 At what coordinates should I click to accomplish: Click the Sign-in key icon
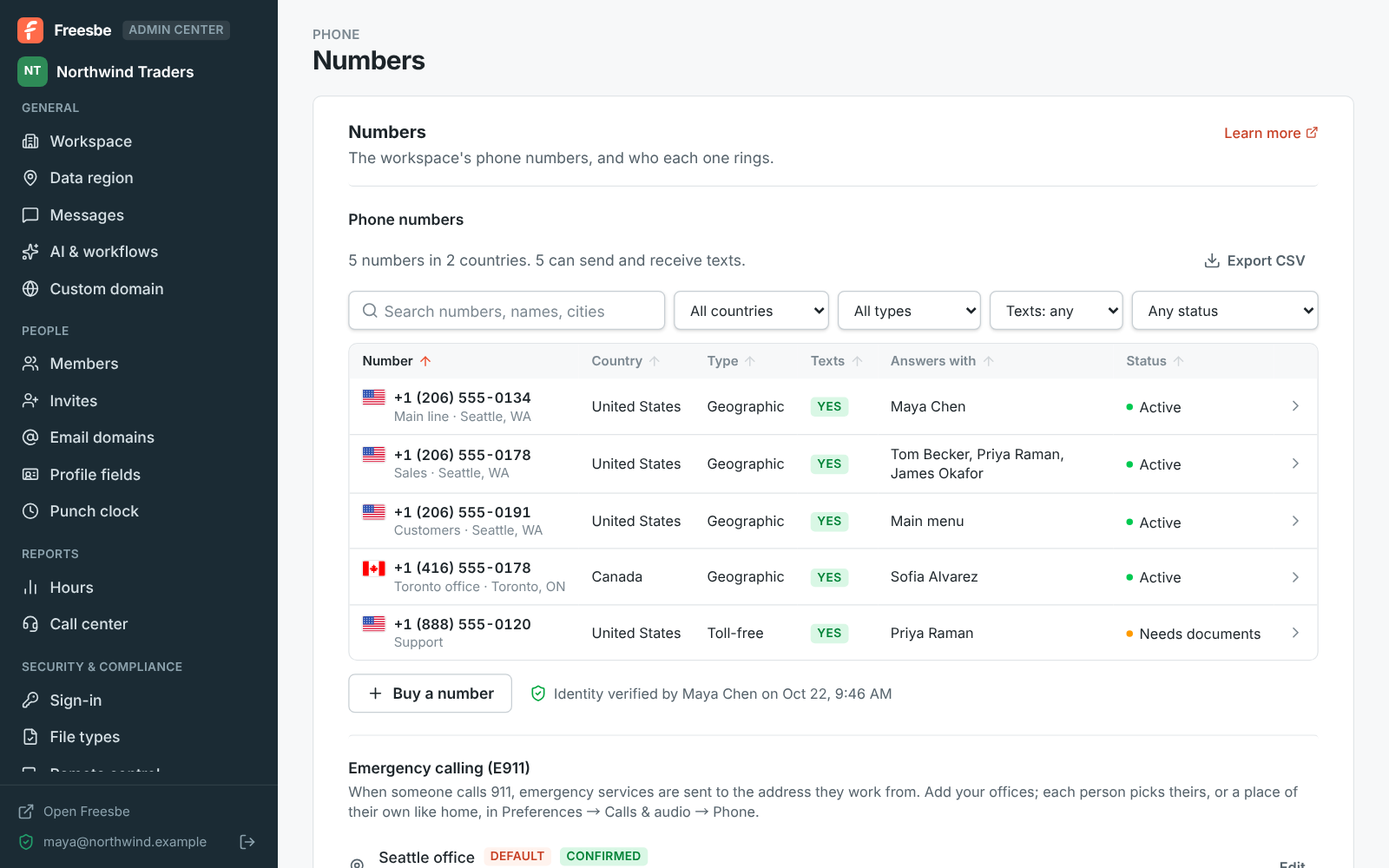30,700
